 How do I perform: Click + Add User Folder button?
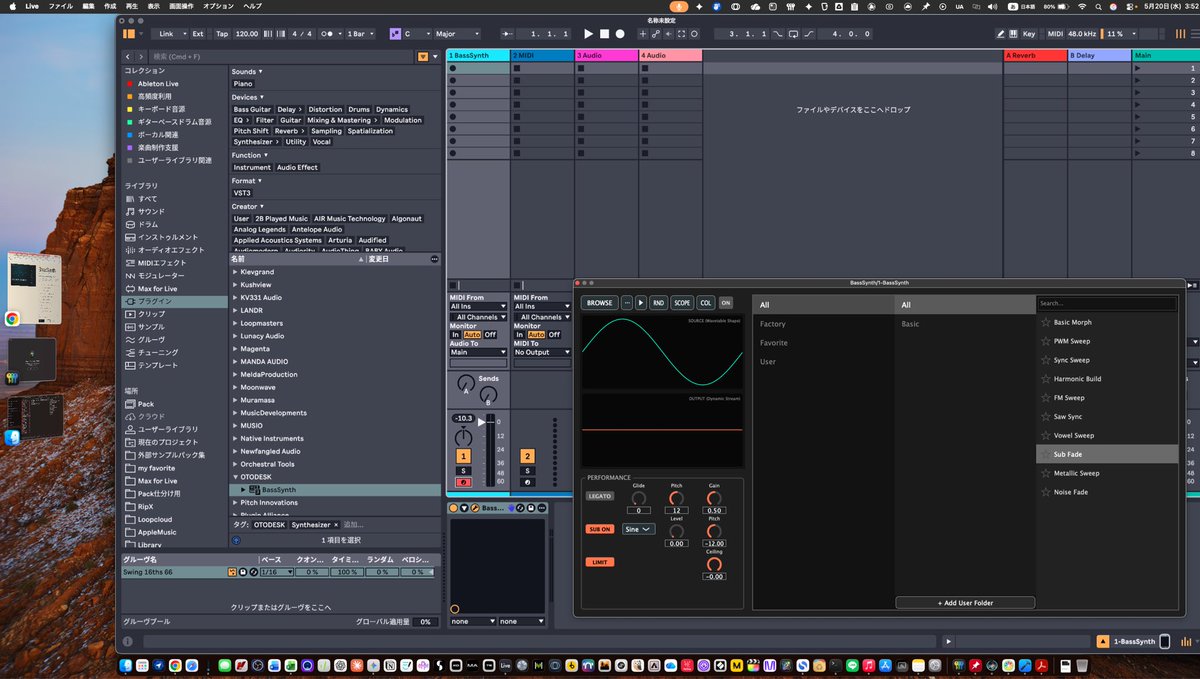(965, 603)
